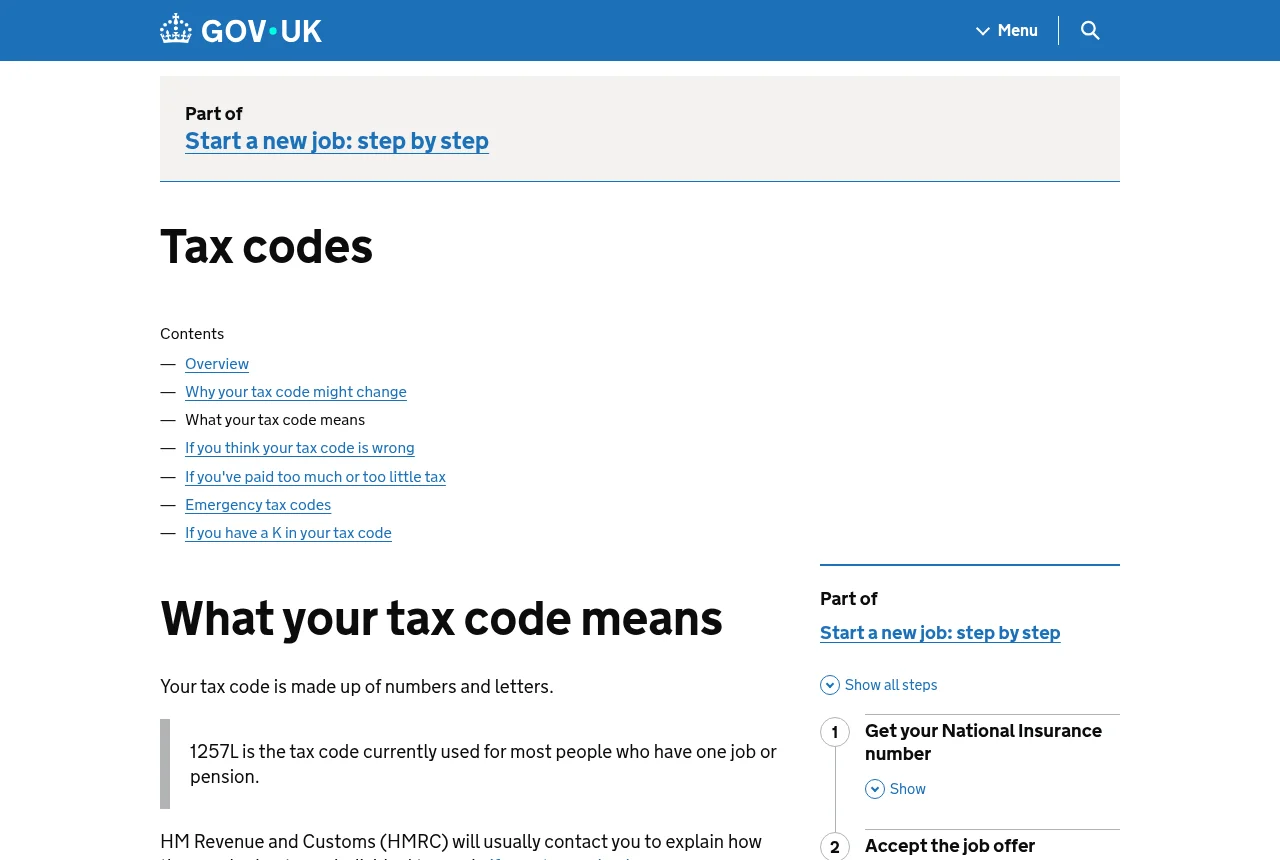Image resolution: width=1280 pixels, height=860 pixels.
Task: Open Why your tax code might change
Action: click(x=296, y=392)
